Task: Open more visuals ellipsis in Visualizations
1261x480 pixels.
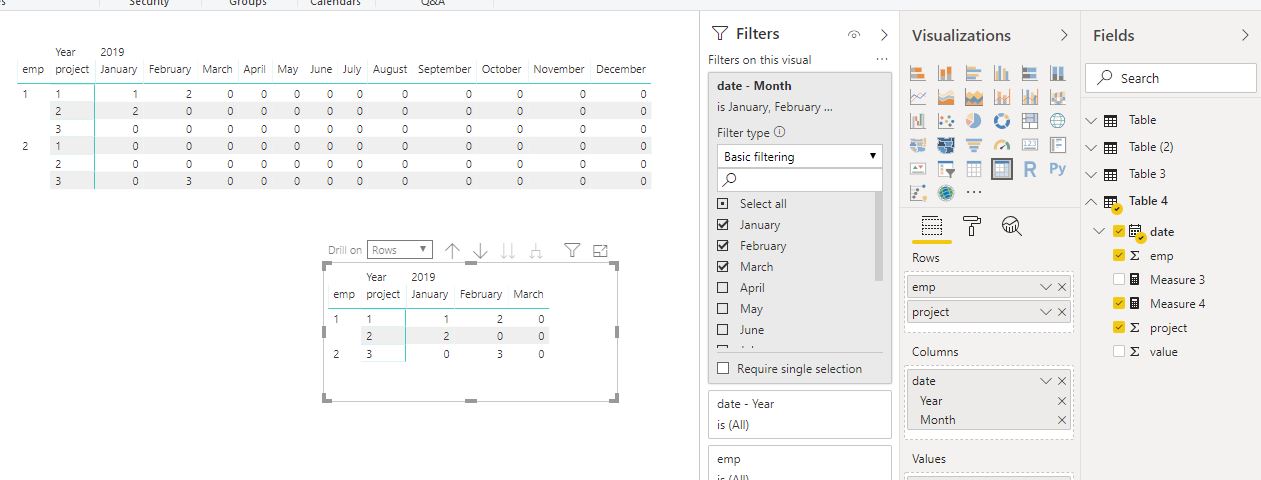Action: (x=974, y=193)
